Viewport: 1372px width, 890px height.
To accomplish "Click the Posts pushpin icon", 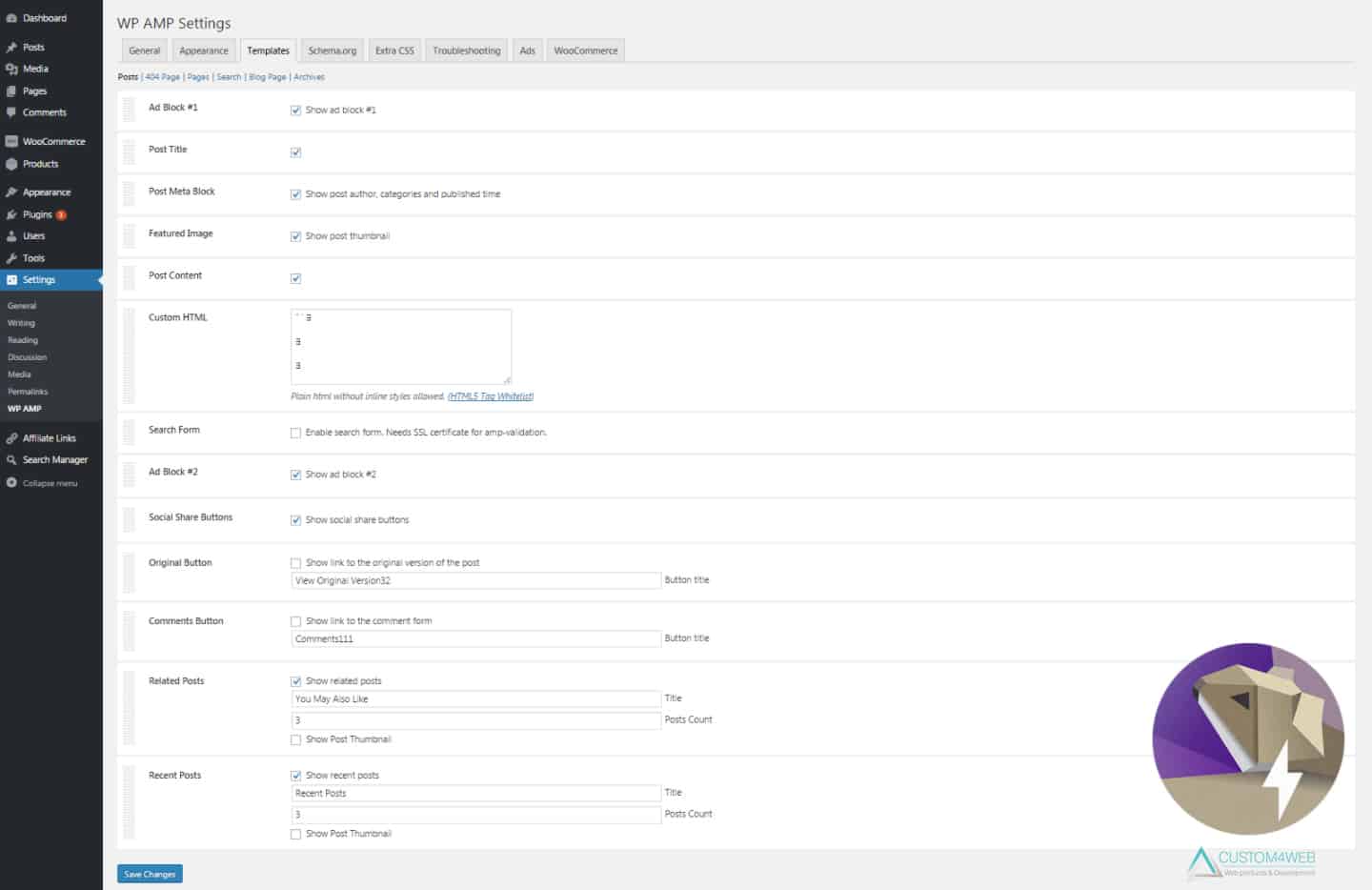I will pyautogui.click(x=11, y=47).
